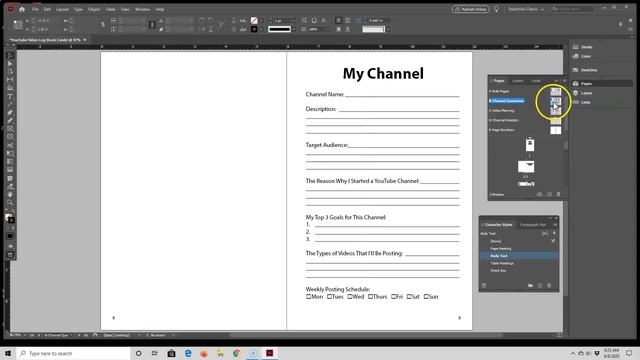
Task: Toggle the Thurs checkbox on the page
Action: (370, 297)
